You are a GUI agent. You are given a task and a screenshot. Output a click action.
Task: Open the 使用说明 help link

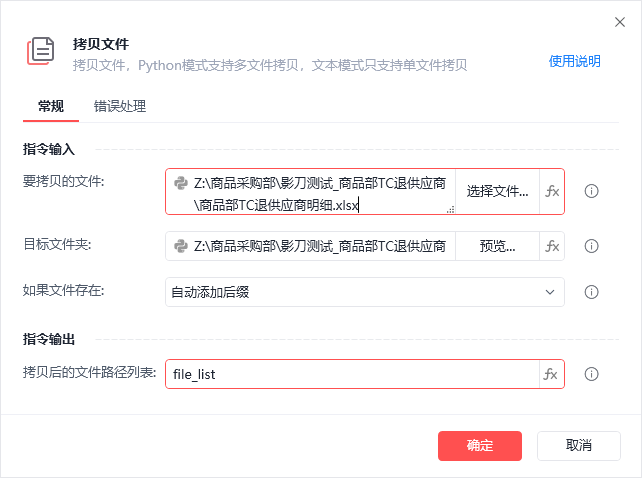[575, 61]
